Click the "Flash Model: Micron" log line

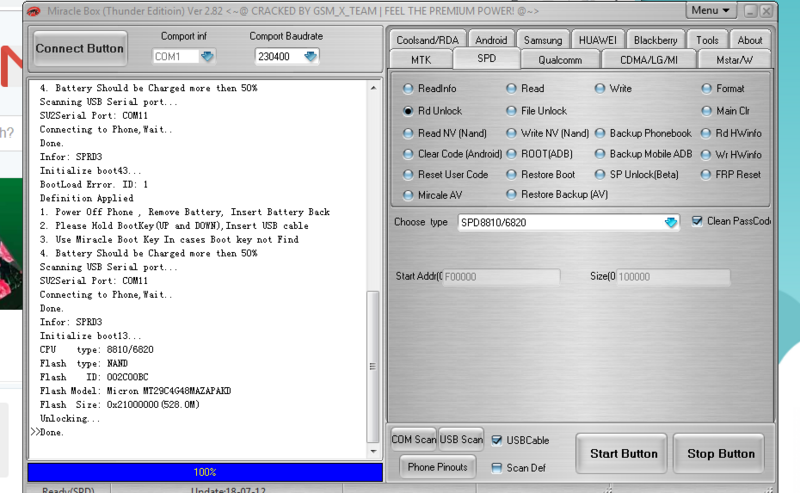click(x=135, y=391)
